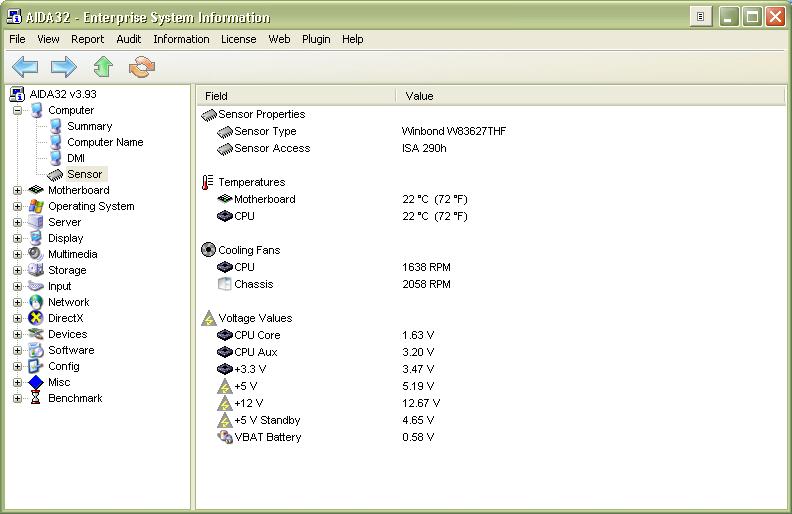Click the Cooling Fans fan icon
Image resolution: width=792 pixels, height=514 pixels.
(x=208, y=249)
